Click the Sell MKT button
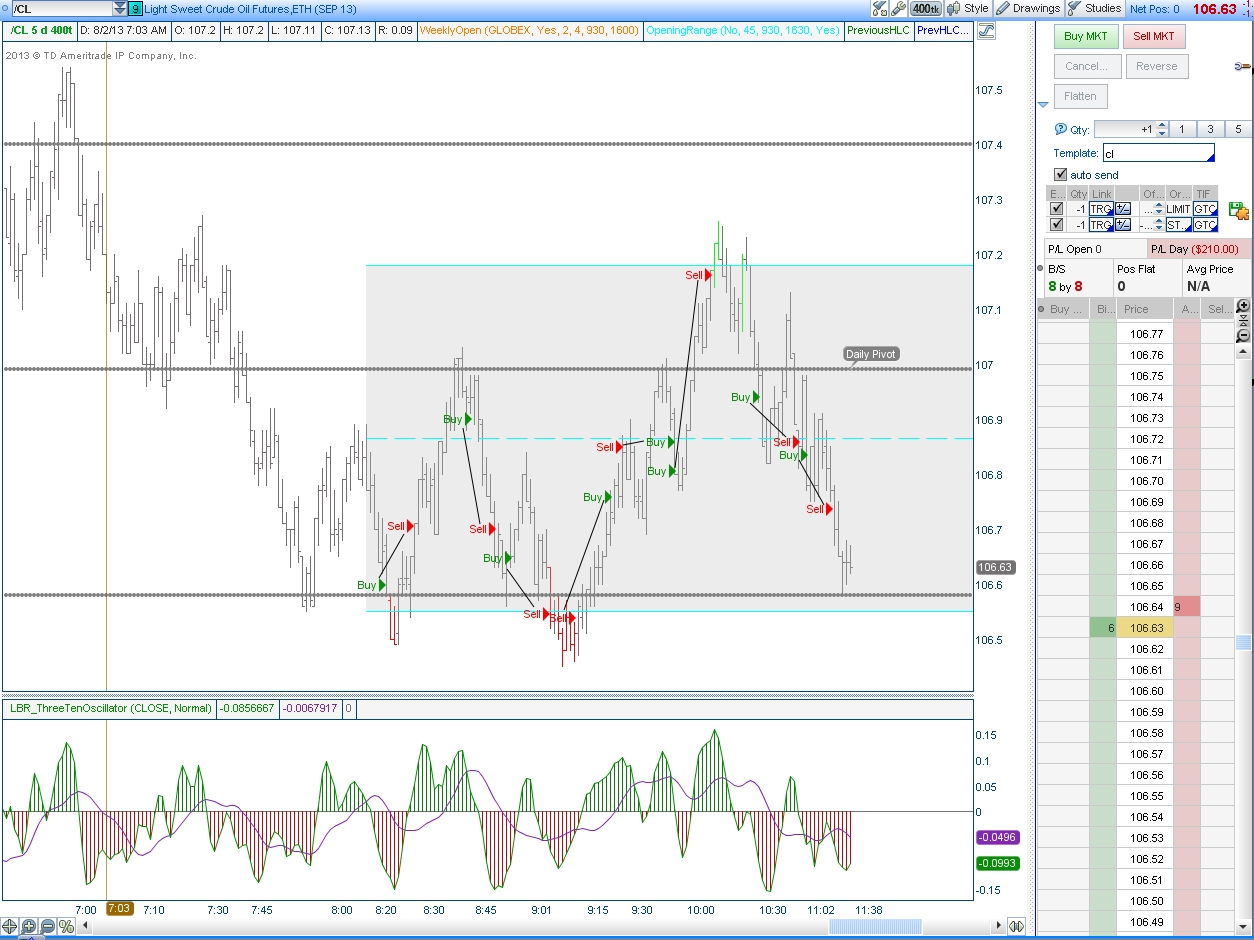Viewport: 1254px width, 940px height. click(x=1154, y=37)
